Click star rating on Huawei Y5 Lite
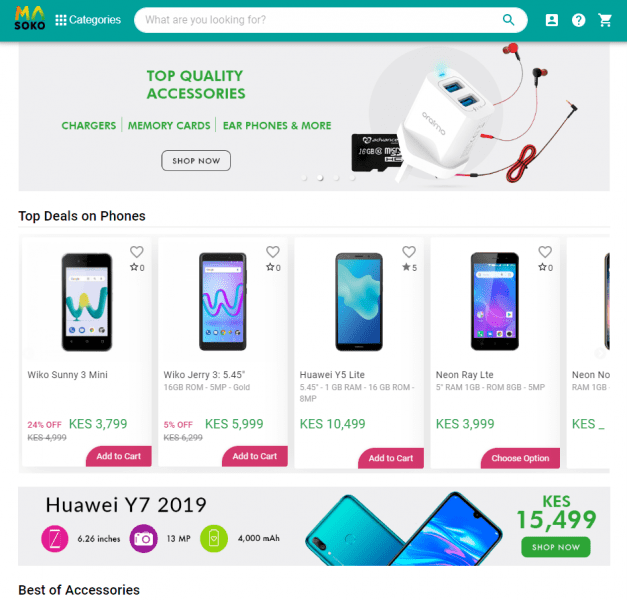The image size is (627, 600). coord(409,267)
